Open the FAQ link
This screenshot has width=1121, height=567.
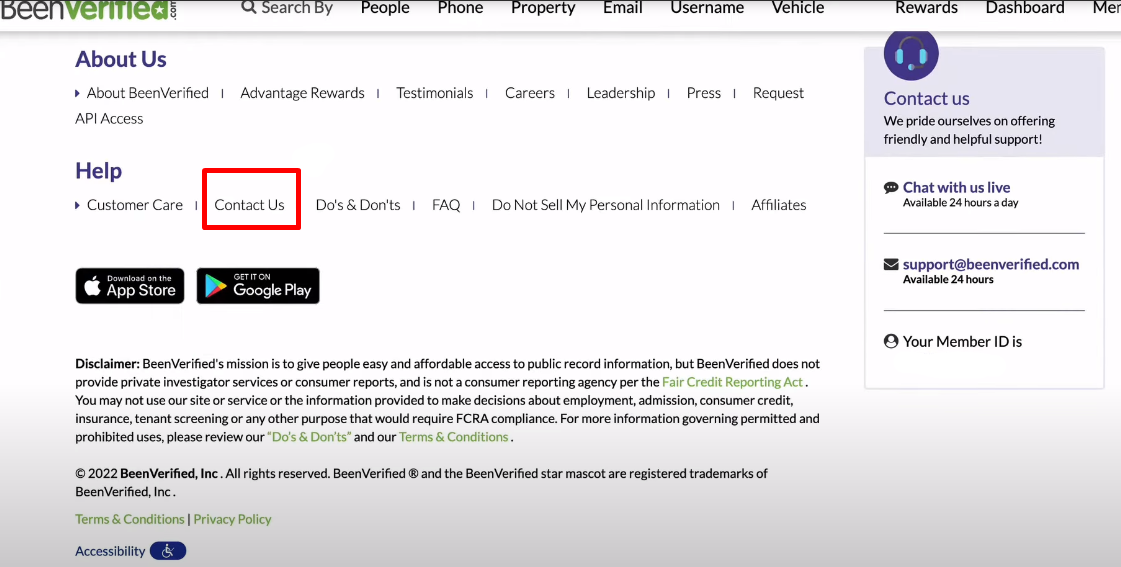446,205
